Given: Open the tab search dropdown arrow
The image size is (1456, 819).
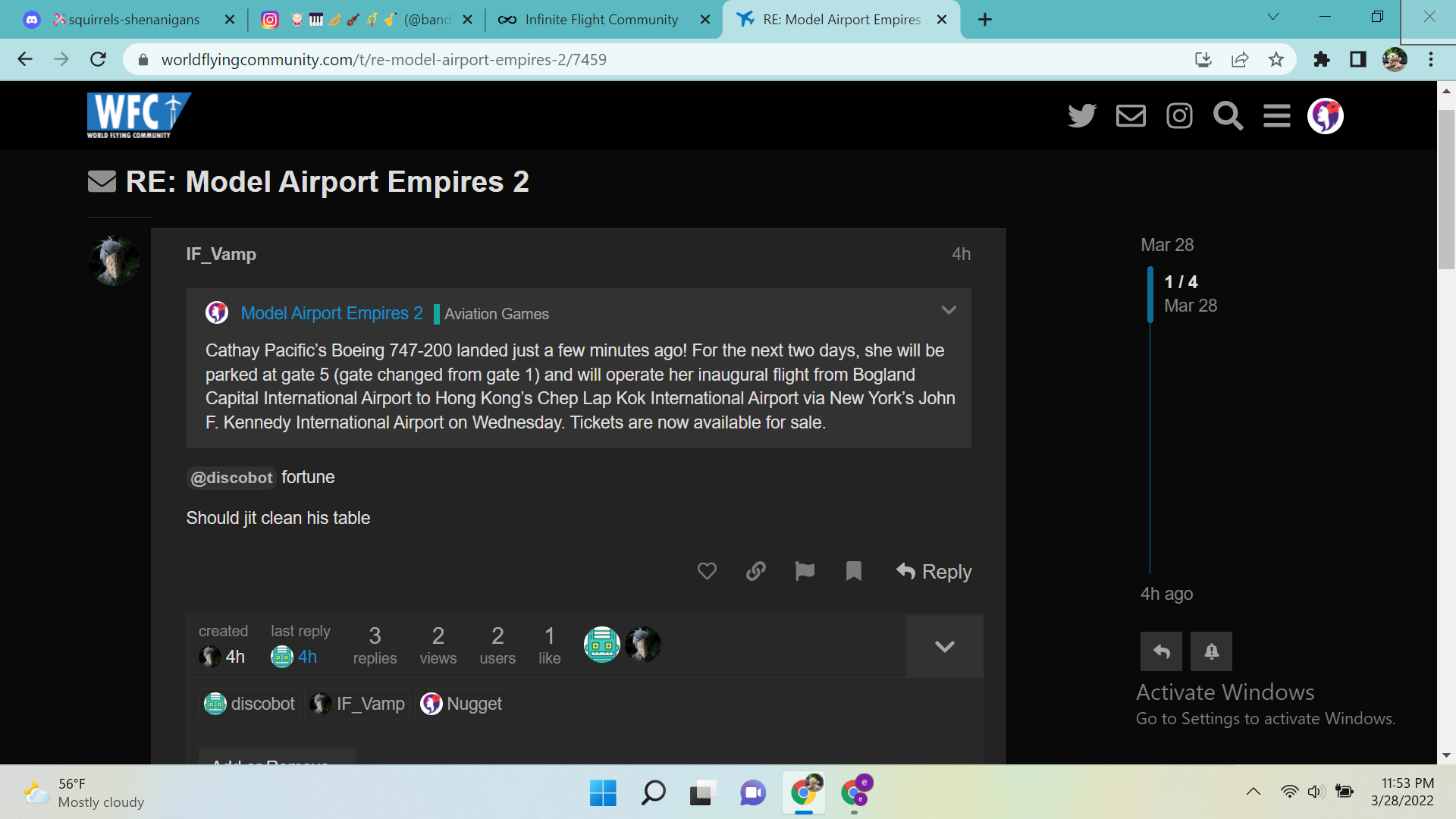Looking at the screenshot, I should click(x=1273, y=17).
